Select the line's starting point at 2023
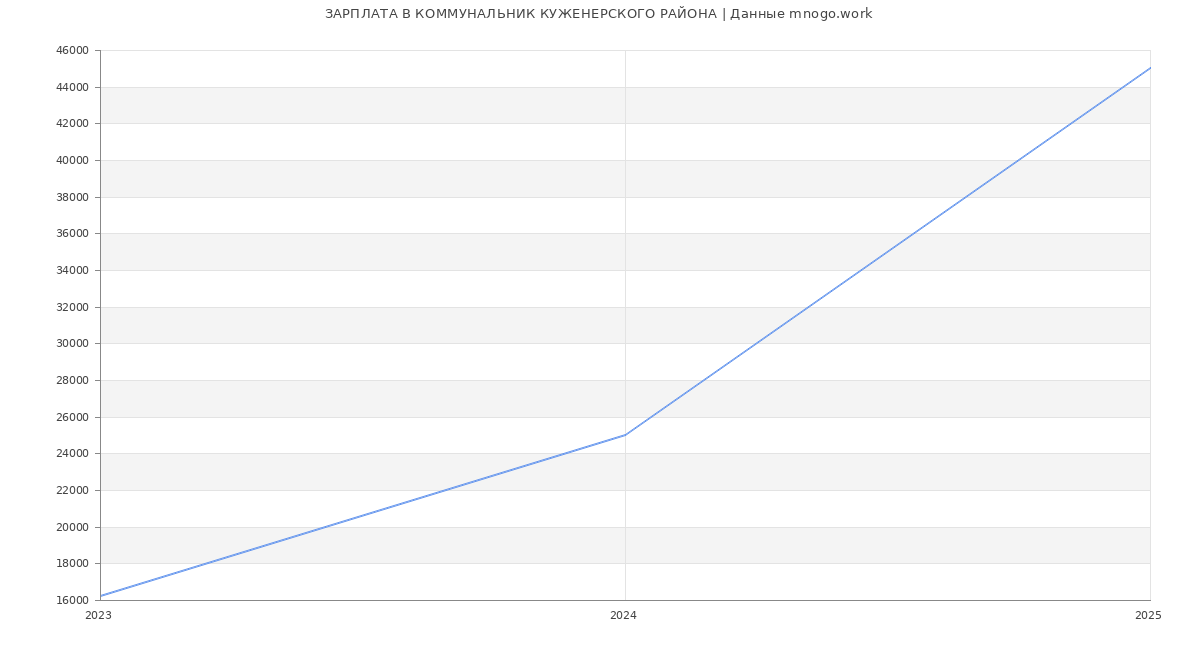1200x650 pixels. 101,596
